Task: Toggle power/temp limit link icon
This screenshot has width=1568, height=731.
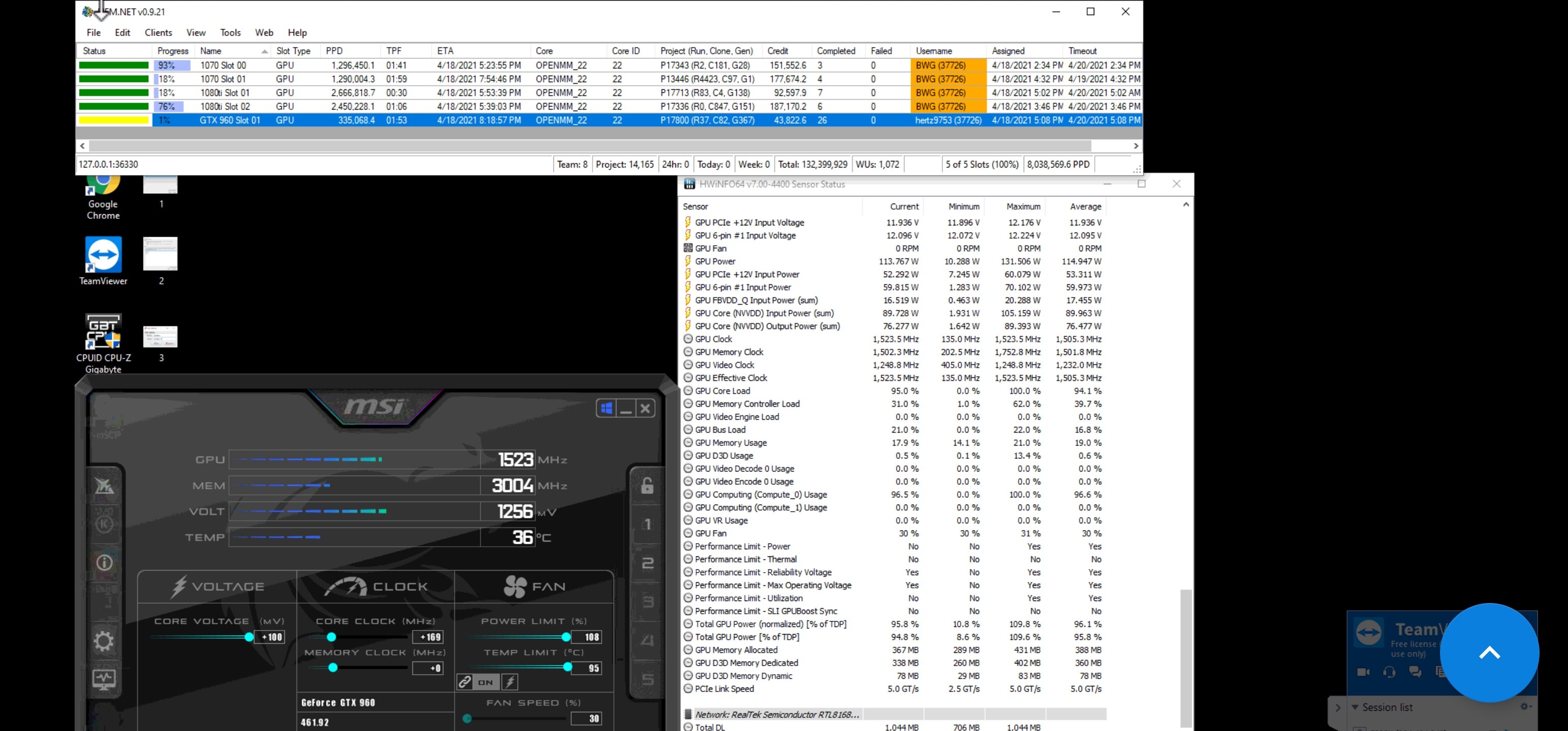Action: click(465, 682)
